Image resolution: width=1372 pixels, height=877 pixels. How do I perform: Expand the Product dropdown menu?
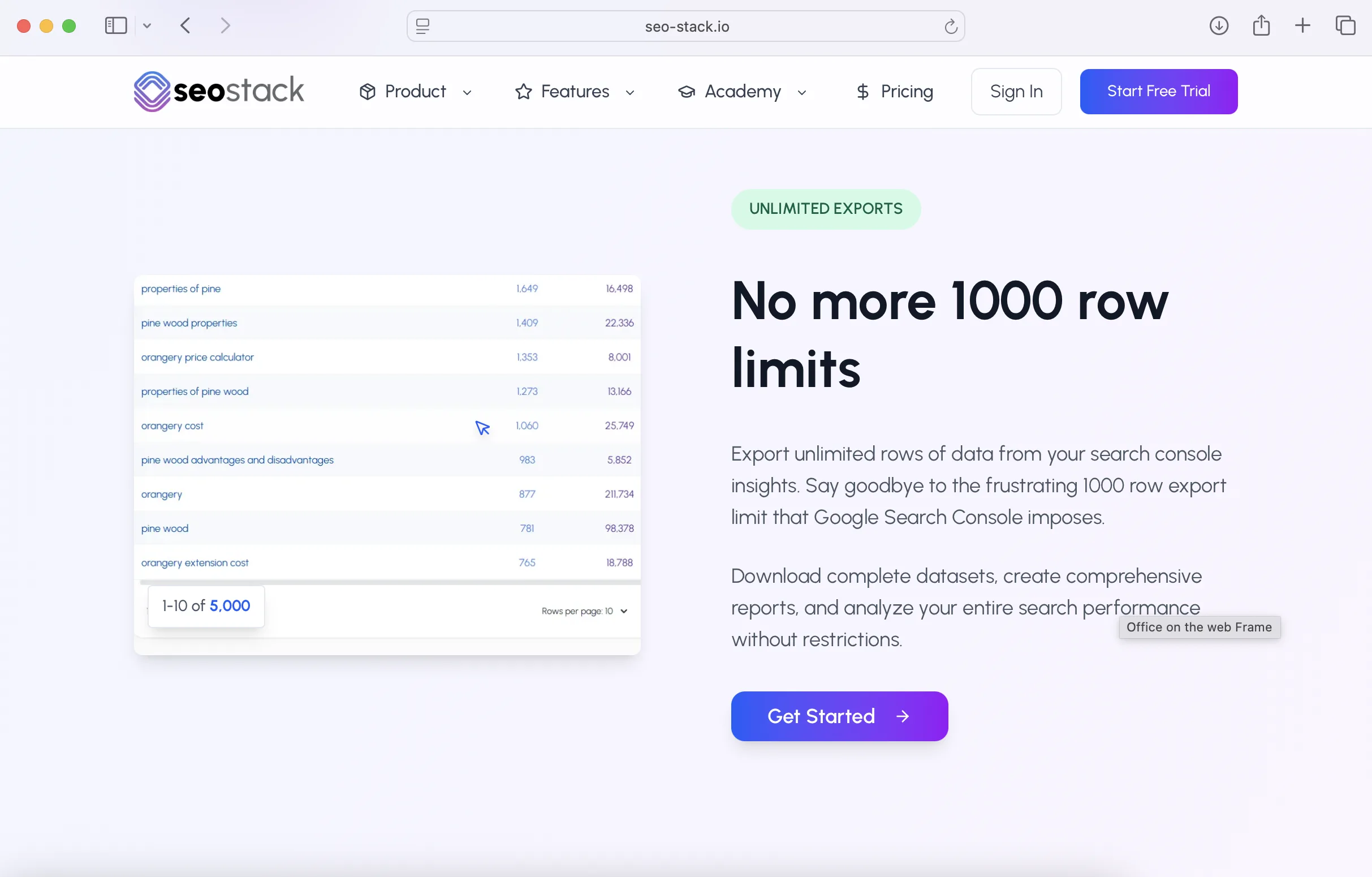coord(416,92)
